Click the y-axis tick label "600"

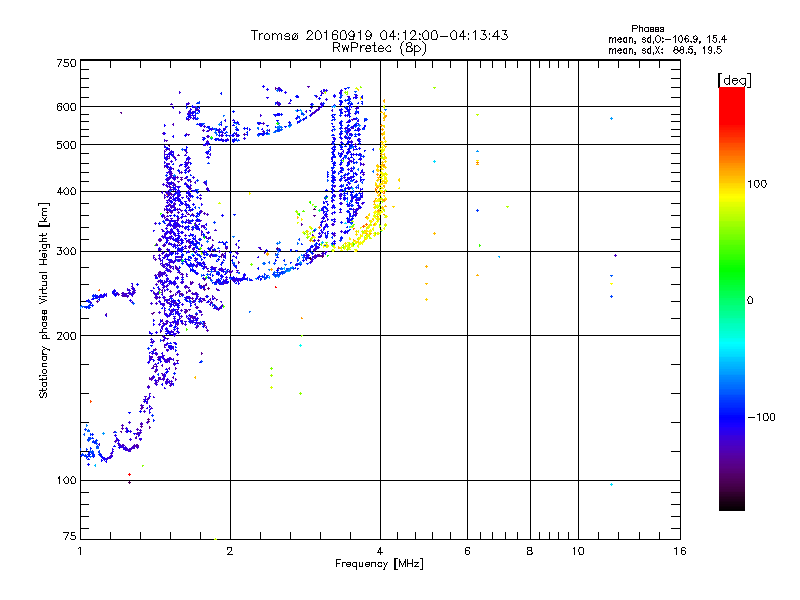[x=66, y=107]
